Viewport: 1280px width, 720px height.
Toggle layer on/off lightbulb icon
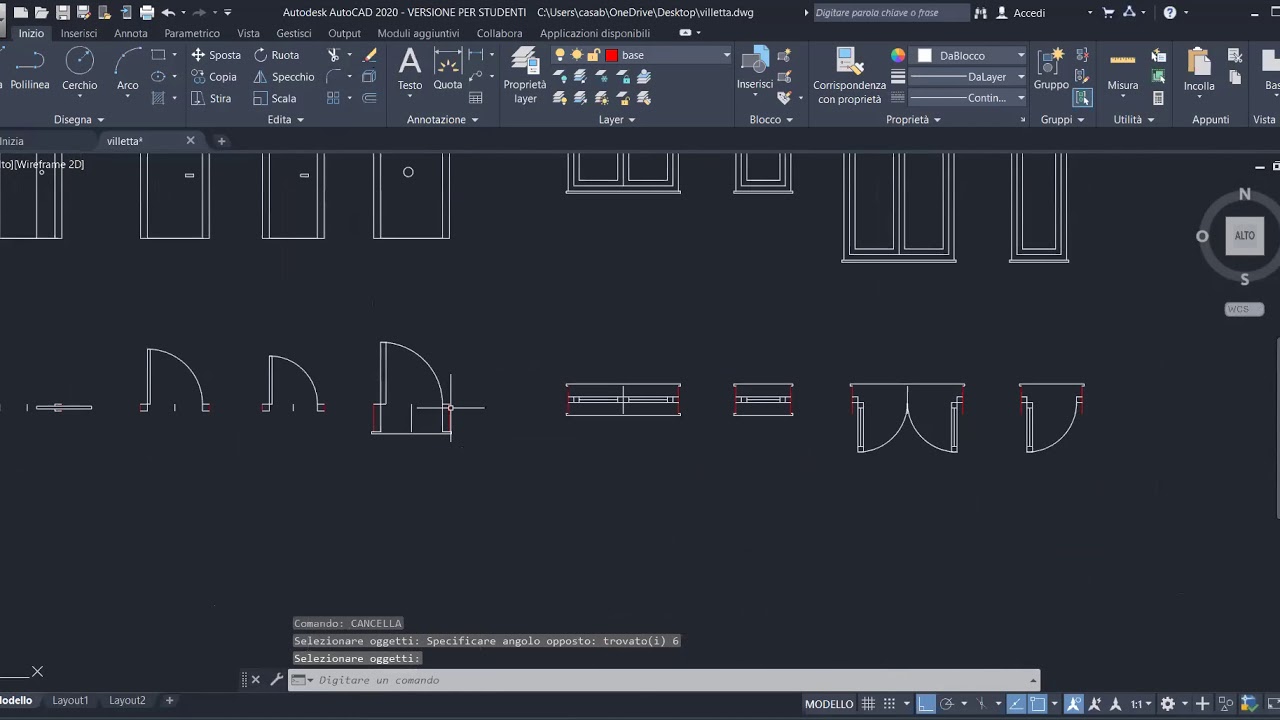coord(560,55)
